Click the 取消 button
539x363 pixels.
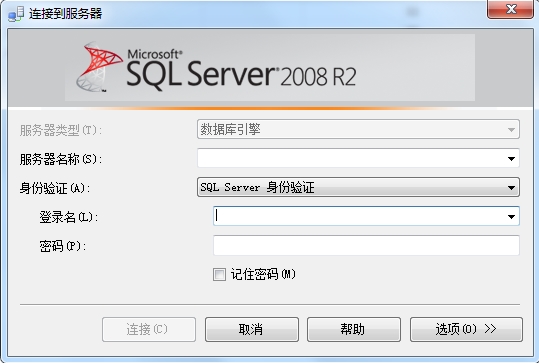point(252,329)
